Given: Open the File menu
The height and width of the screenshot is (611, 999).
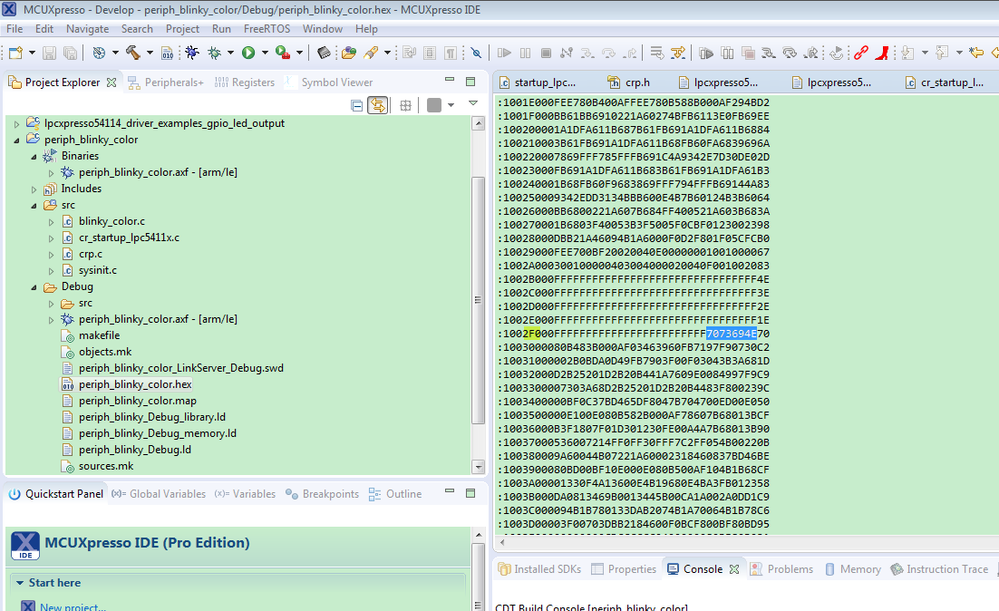Looking at the screenshot, I should pyautogui.click(x=14, y=29).
